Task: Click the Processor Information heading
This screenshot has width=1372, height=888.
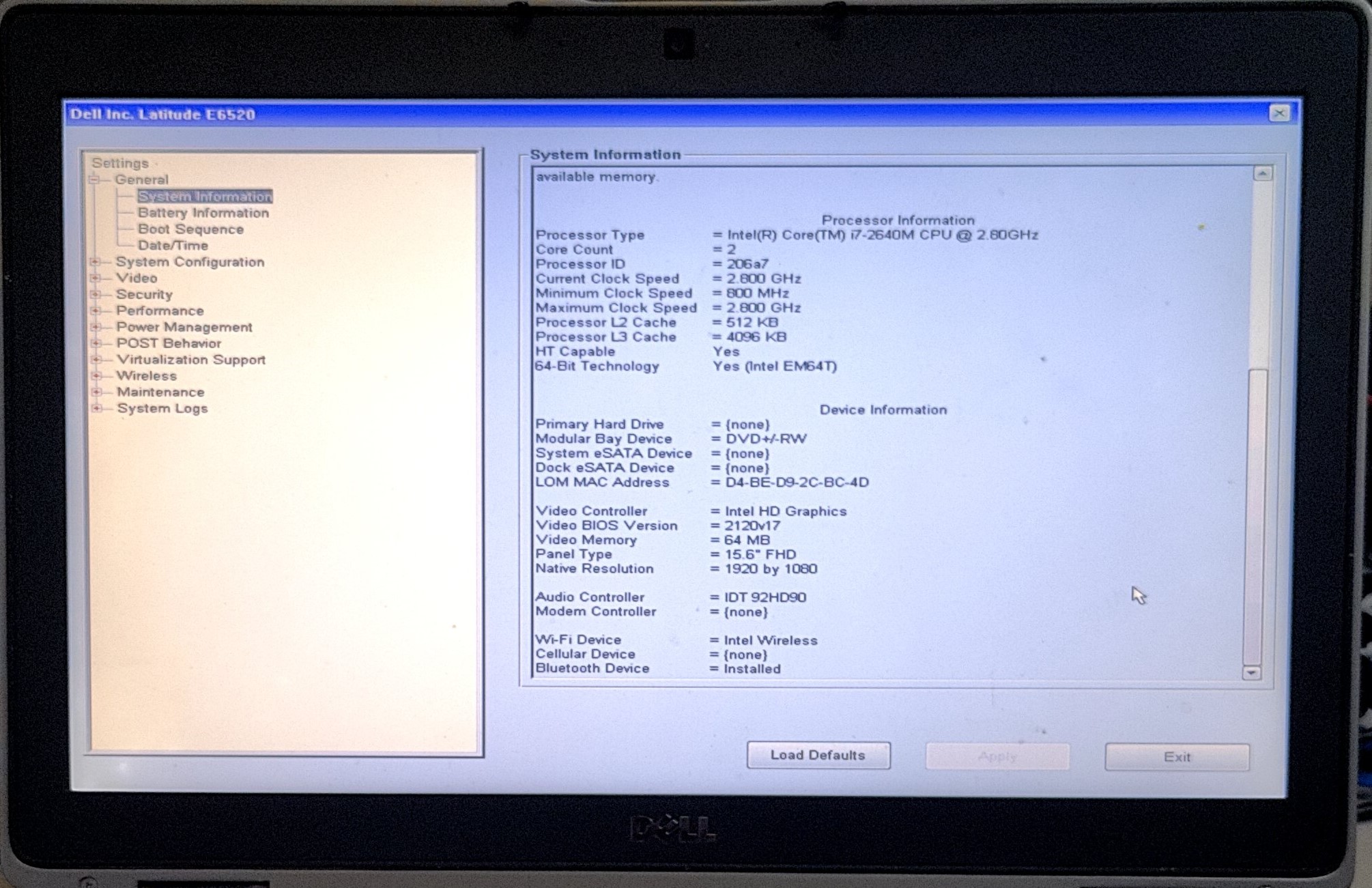Action: pos(898,220)
